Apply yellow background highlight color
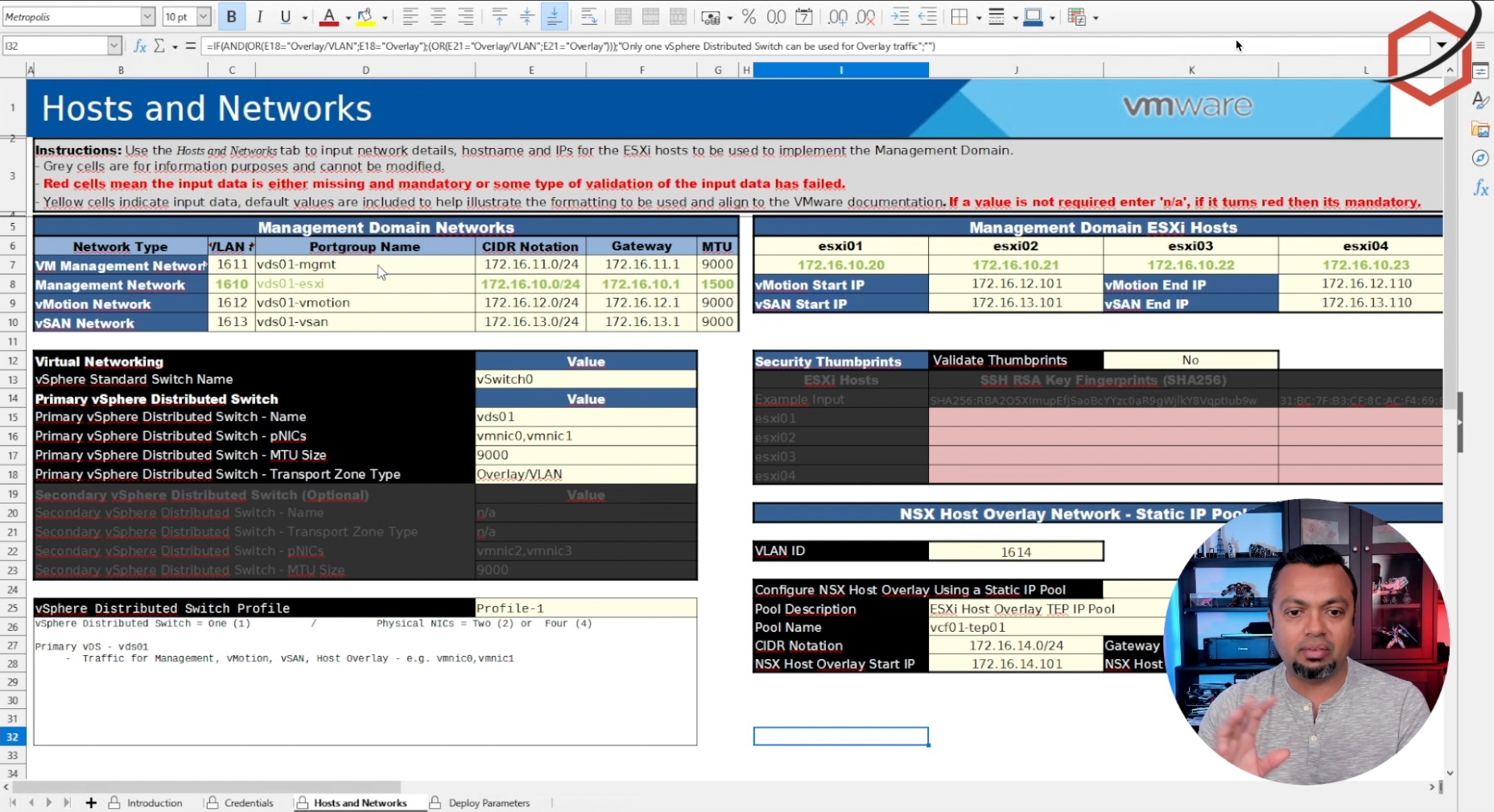Screen dimensions: 1494x812 365,17
